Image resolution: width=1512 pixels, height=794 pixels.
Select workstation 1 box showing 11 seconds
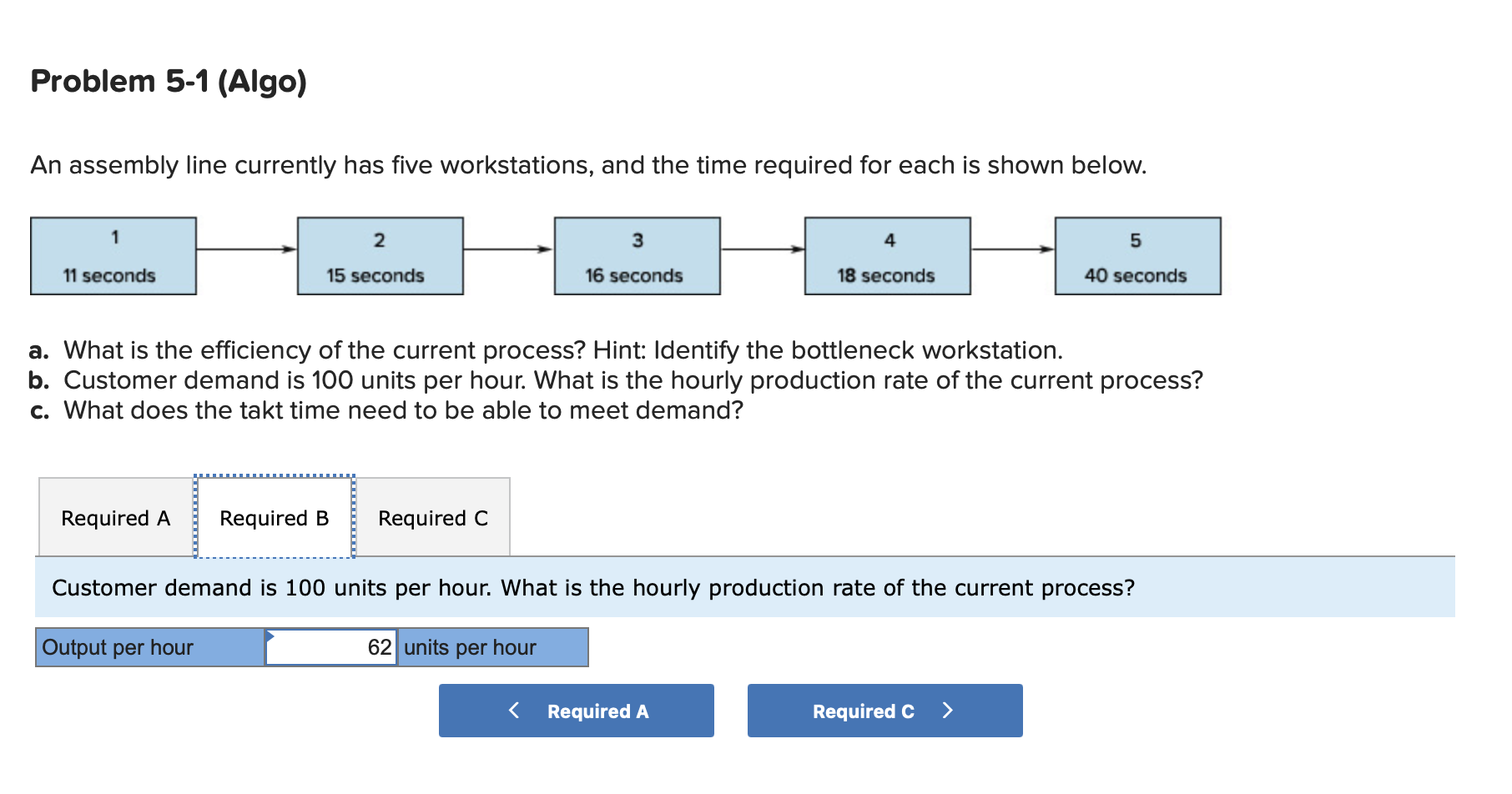[113, 256]
